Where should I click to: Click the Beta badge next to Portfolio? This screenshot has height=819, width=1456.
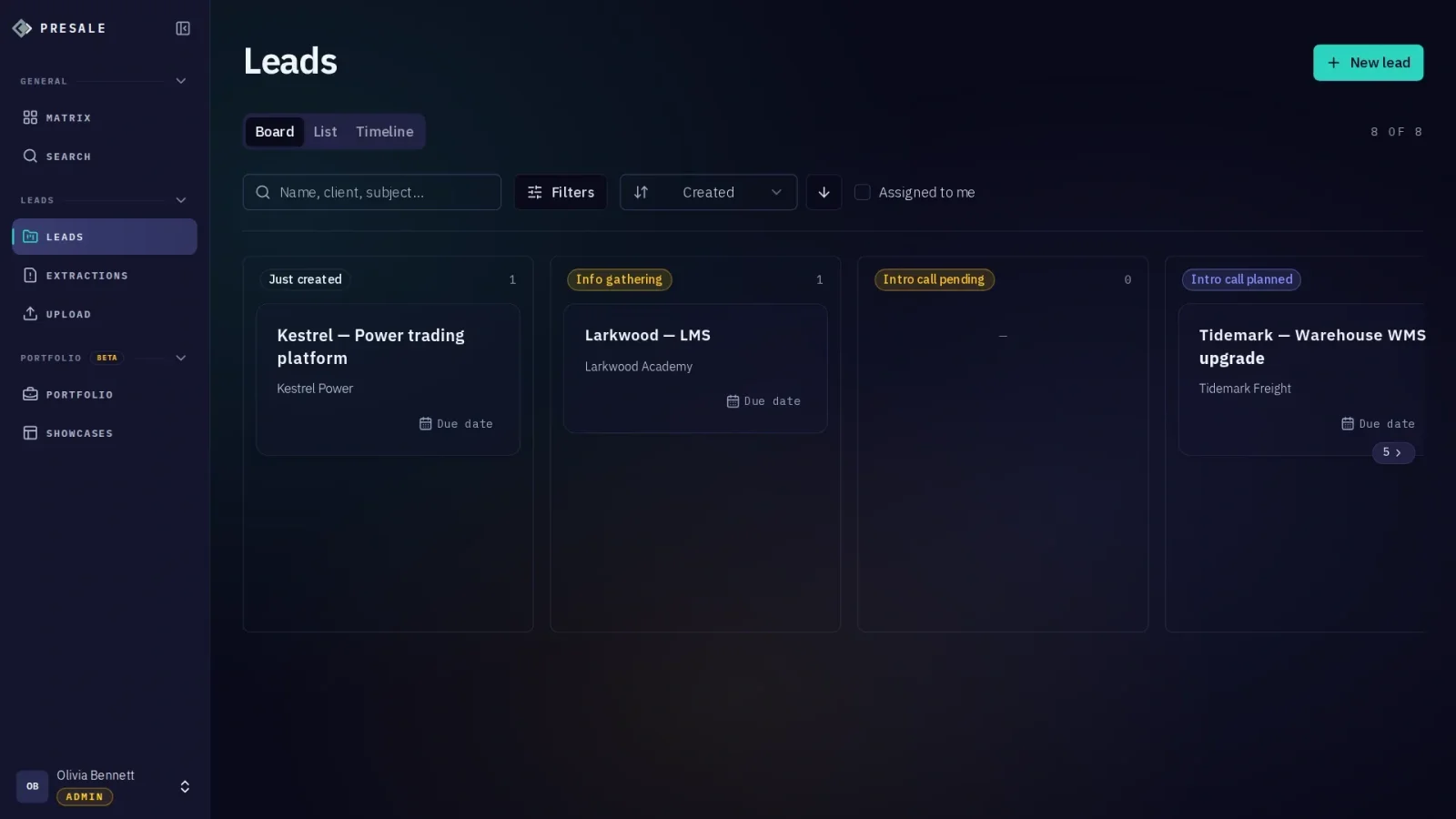click(x=107, y=358)
